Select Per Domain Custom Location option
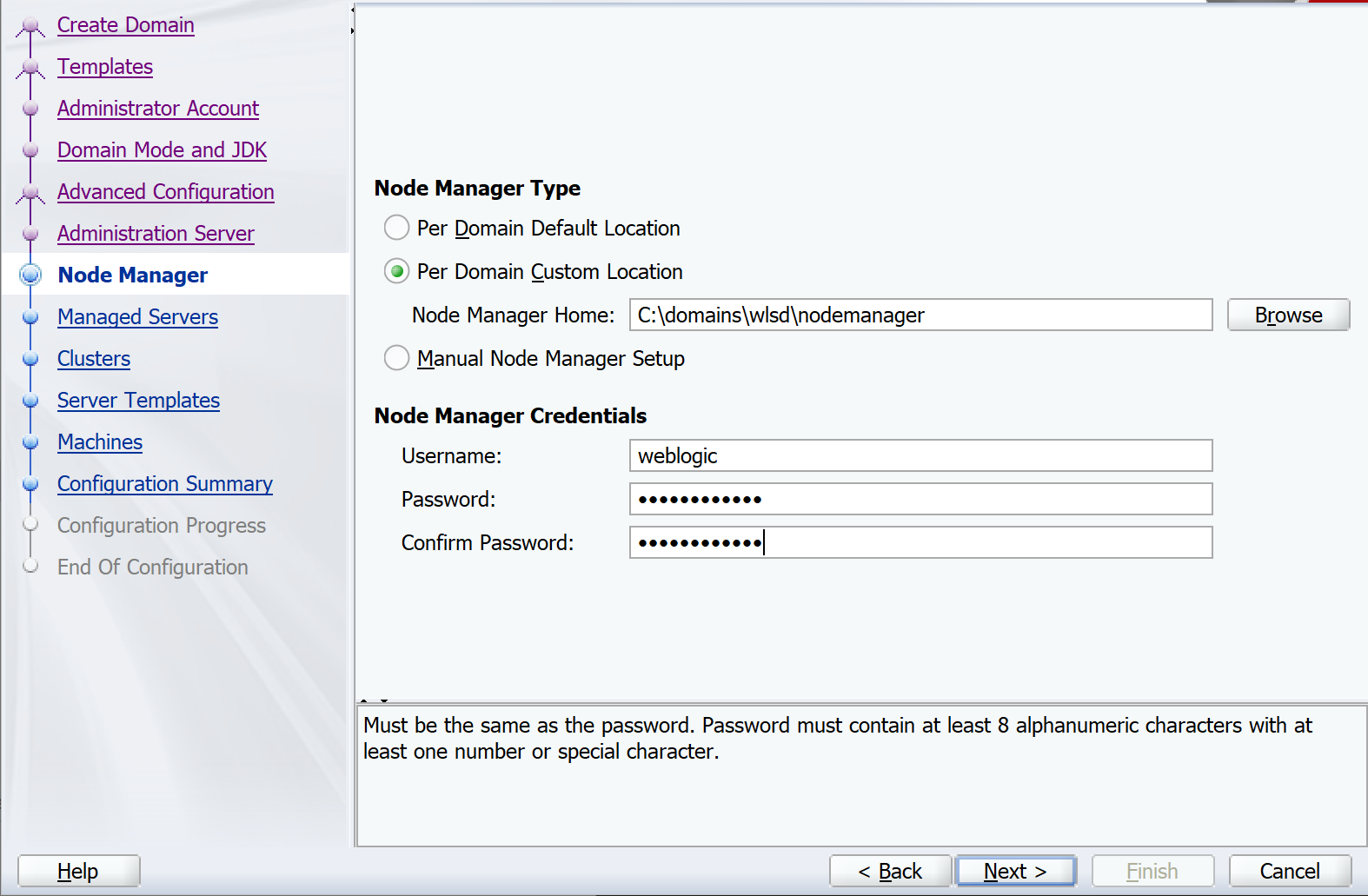Viewport: 1368px width, 896px height. 397,272
